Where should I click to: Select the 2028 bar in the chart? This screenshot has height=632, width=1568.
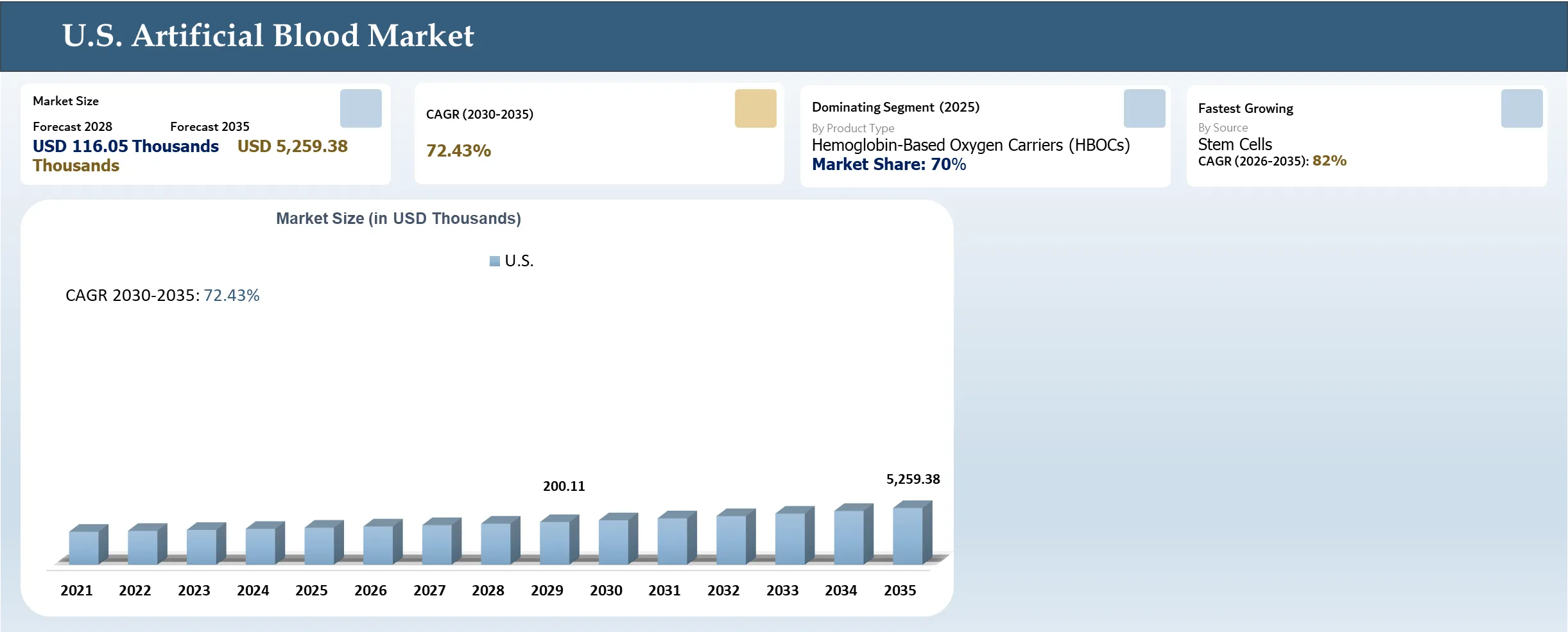coord(500,540)
